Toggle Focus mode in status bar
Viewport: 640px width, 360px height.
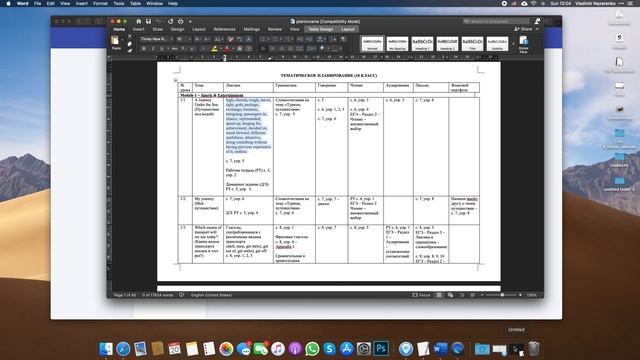point(421,295)
